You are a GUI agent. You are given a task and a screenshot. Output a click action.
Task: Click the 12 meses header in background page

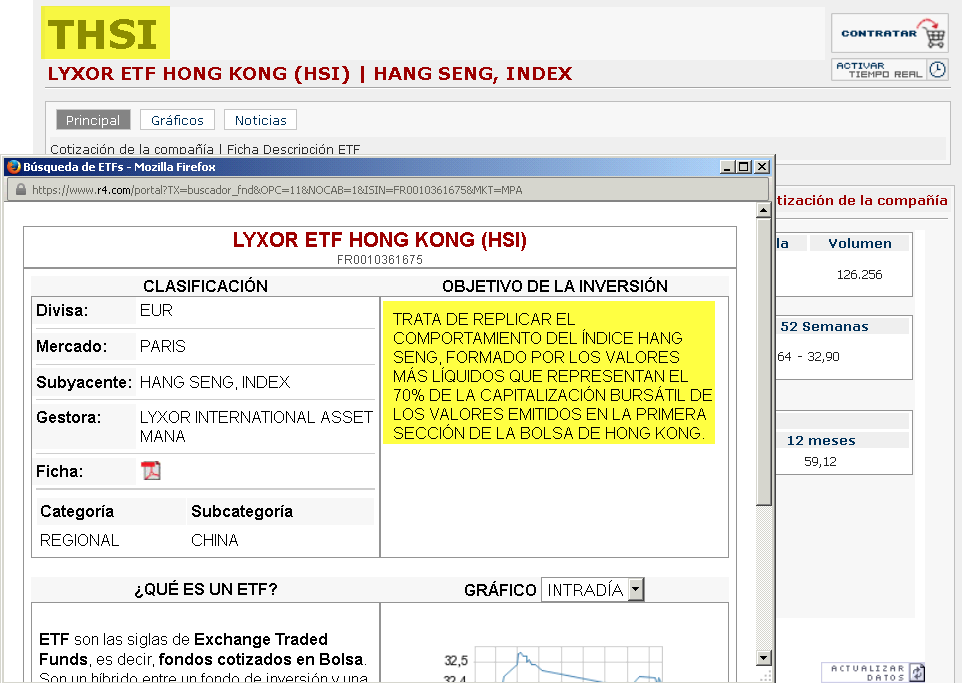821,441
